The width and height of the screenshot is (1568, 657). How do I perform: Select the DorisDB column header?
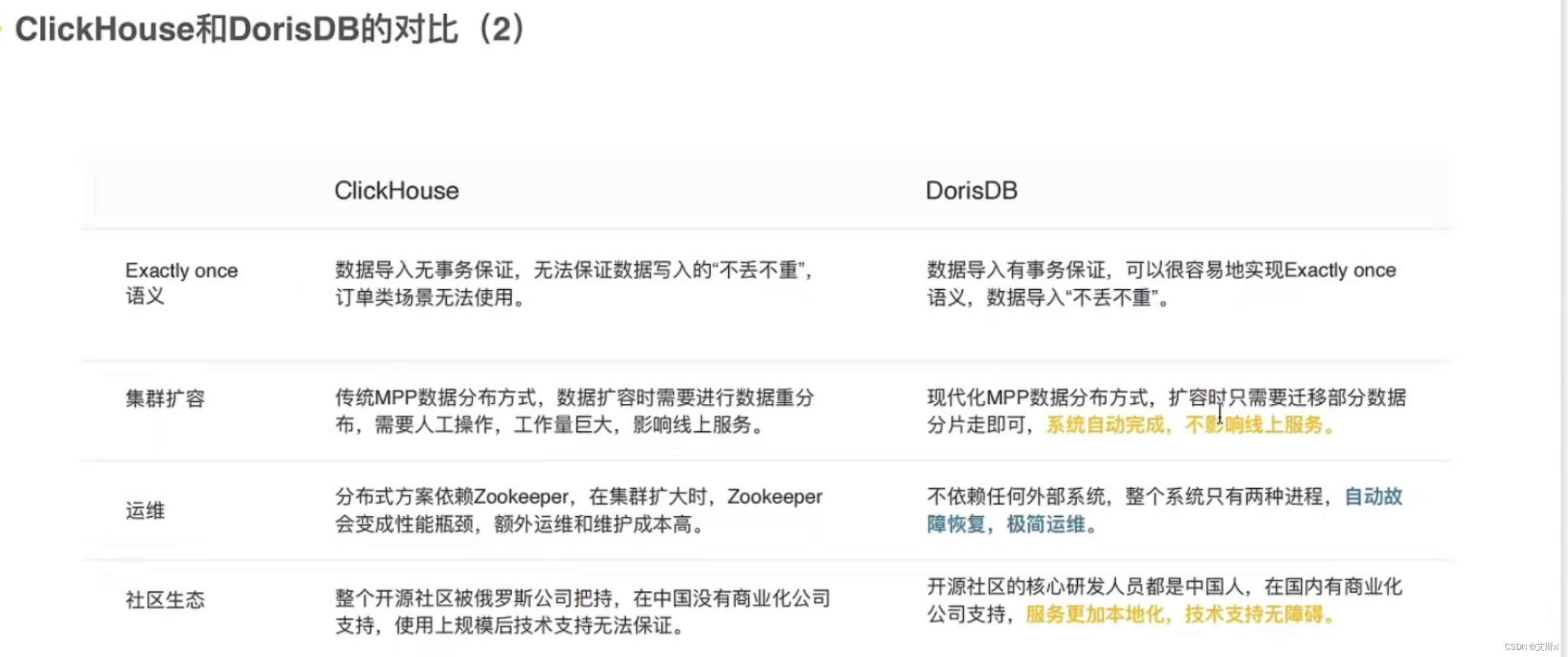(971, 191)
